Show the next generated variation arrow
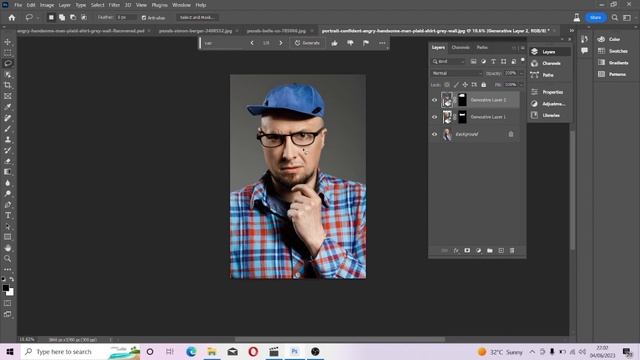 click(x=281, y=43)
